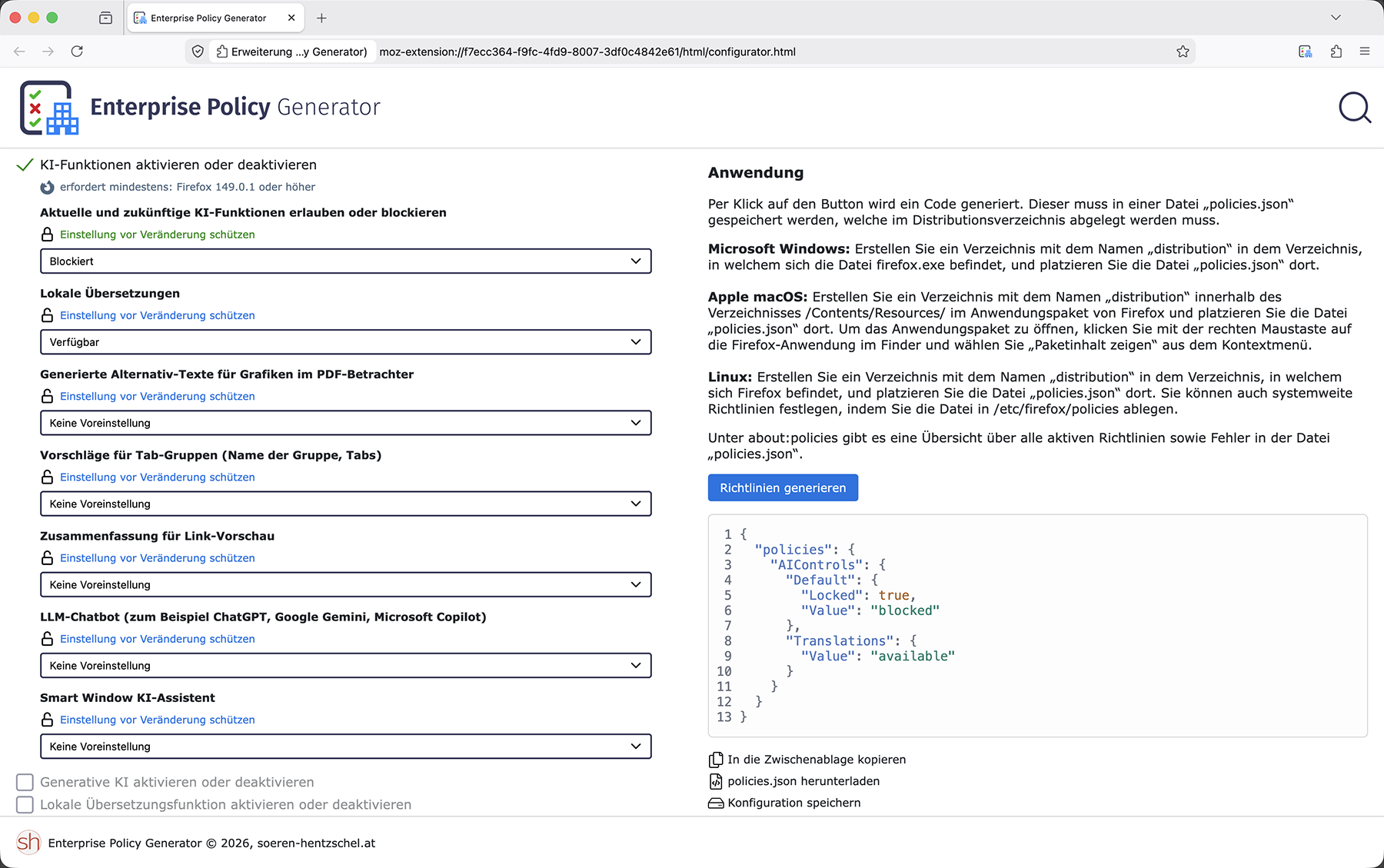Open the browser extensions puzzle icon
Viewport: 1384px width, 868px height.
(1336, 52)
